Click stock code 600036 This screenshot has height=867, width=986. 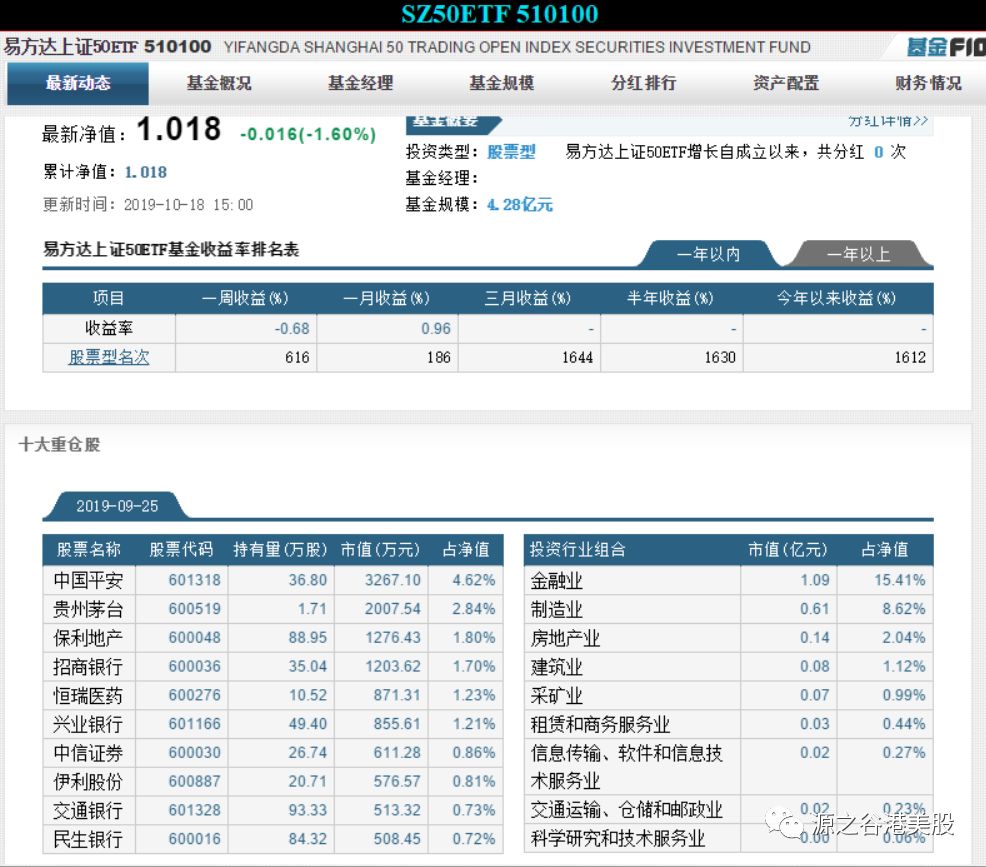point(194,666)
